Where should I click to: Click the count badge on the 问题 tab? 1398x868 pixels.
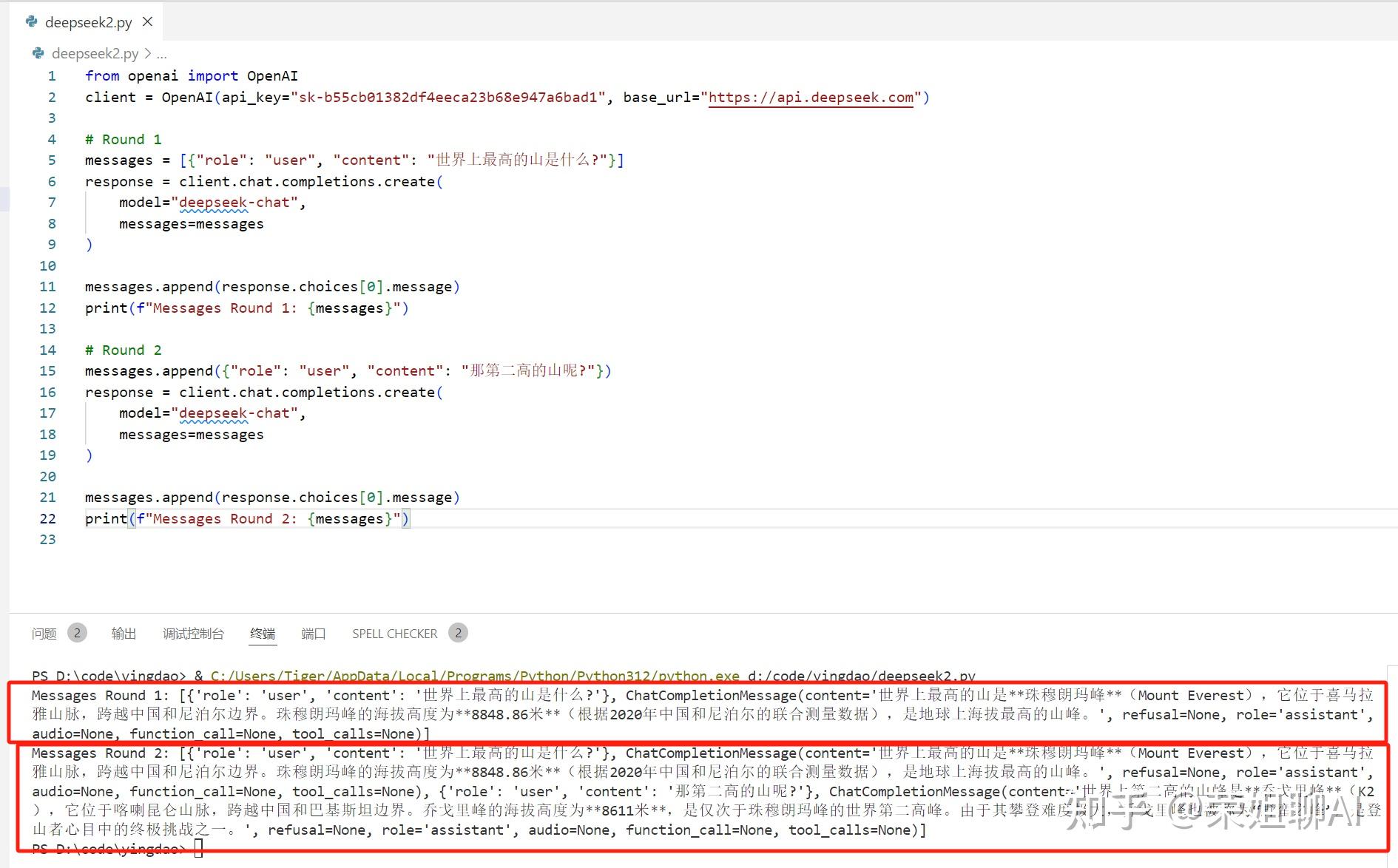[78, 633]
